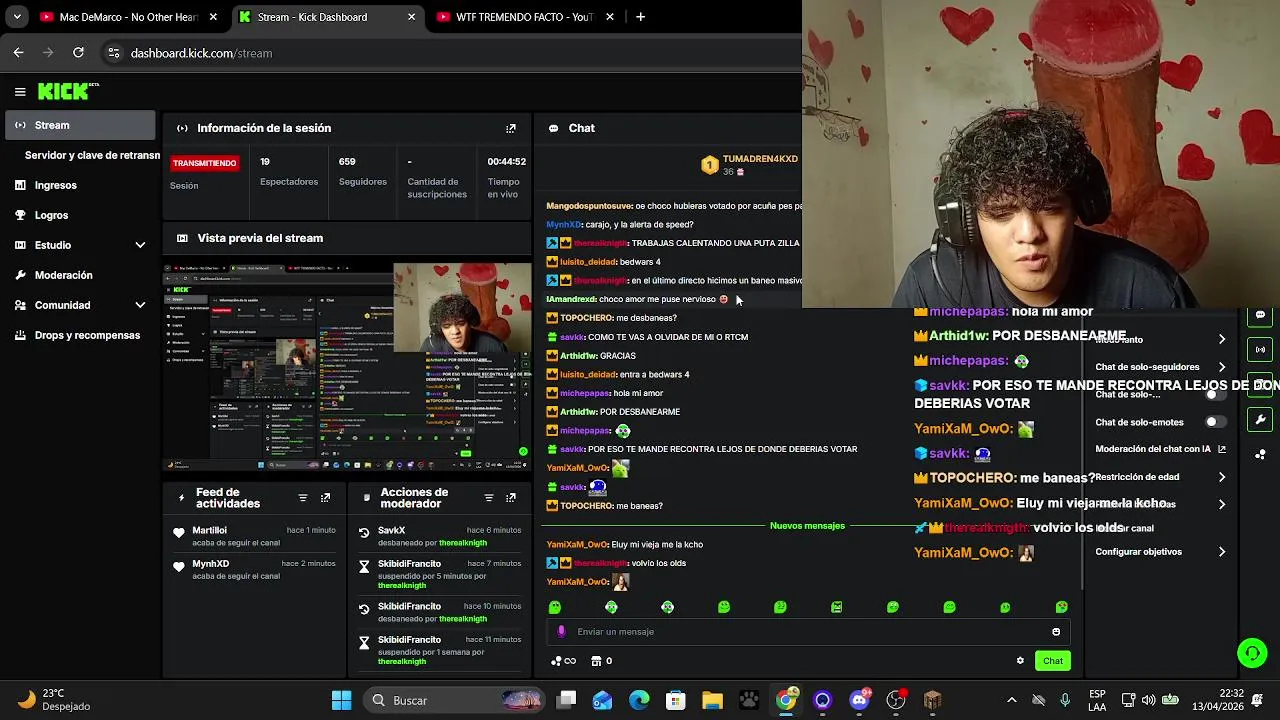Select Stream in the sidebar
Image resolution: width=1280 pixels, height=720 pixels.
[80, 125]
